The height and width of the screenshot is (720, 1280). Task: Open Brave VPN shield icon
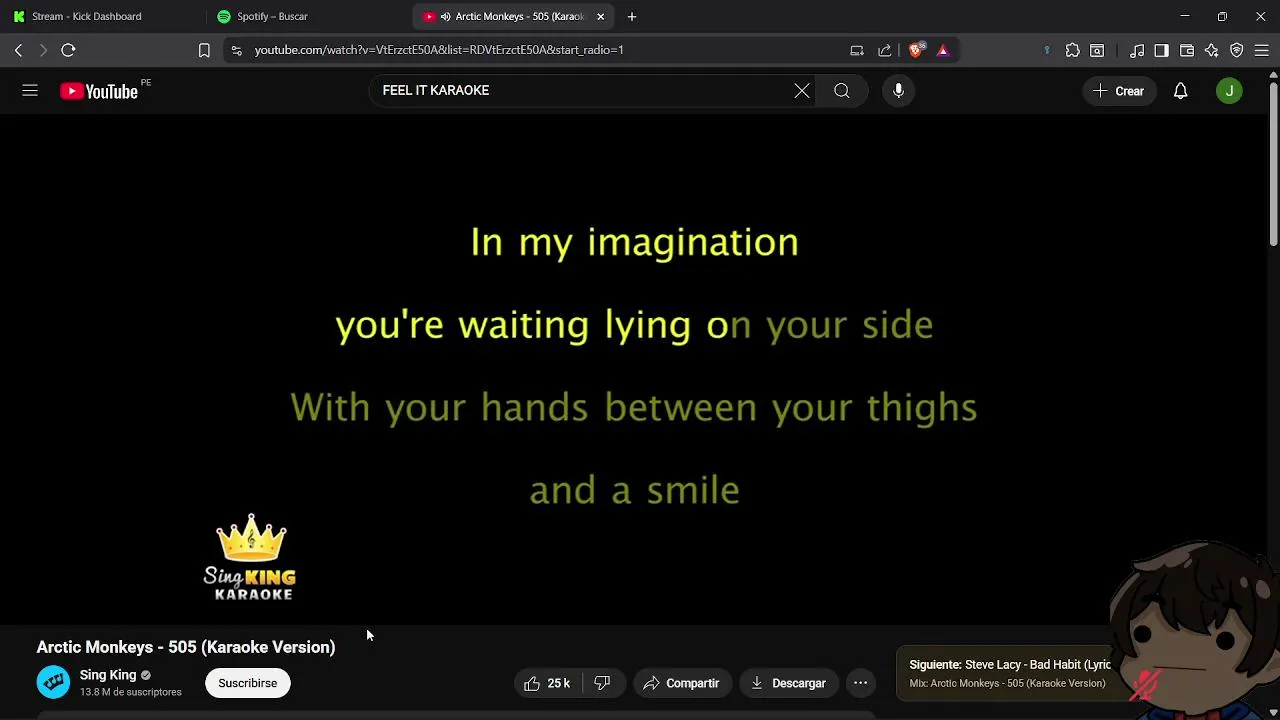[1237, 50]
